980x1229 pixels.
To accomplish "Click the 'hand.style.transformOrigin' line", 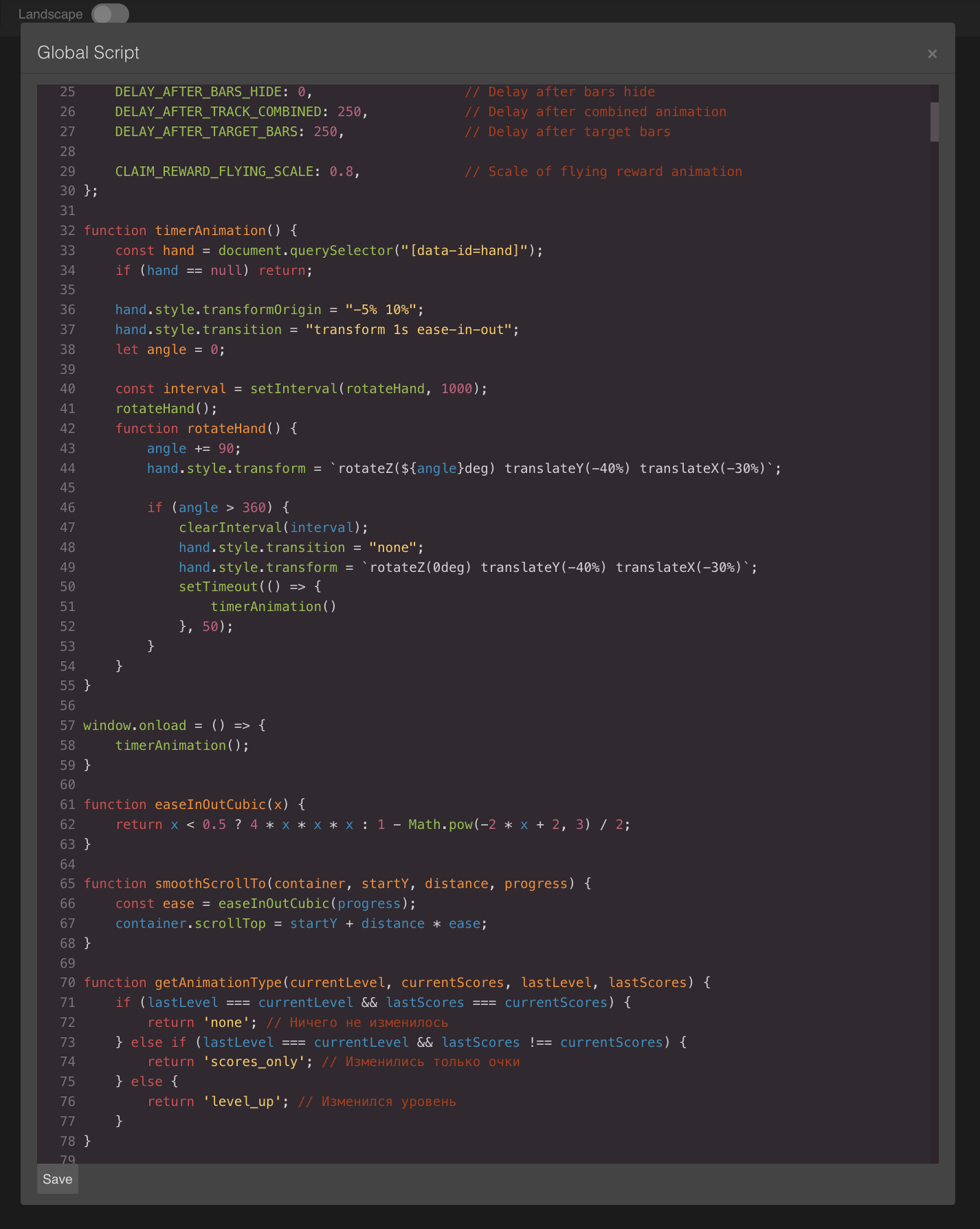I will point(269,309).
